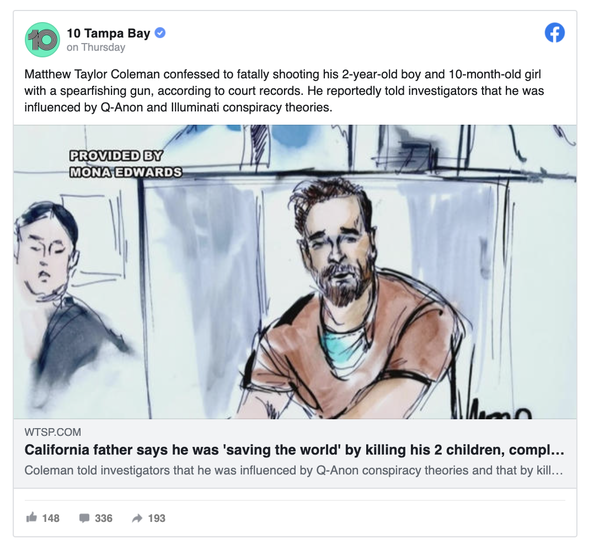View the 148 likes count

pos(51,518)
